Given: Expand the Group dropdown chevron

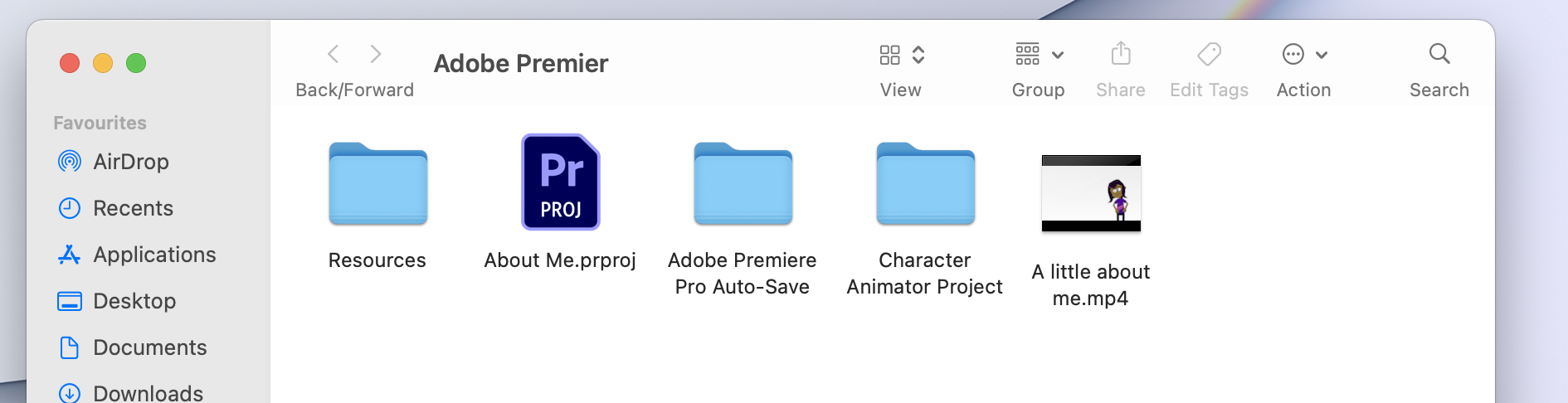Looking at the screenshot, I should coord(1058,56).
